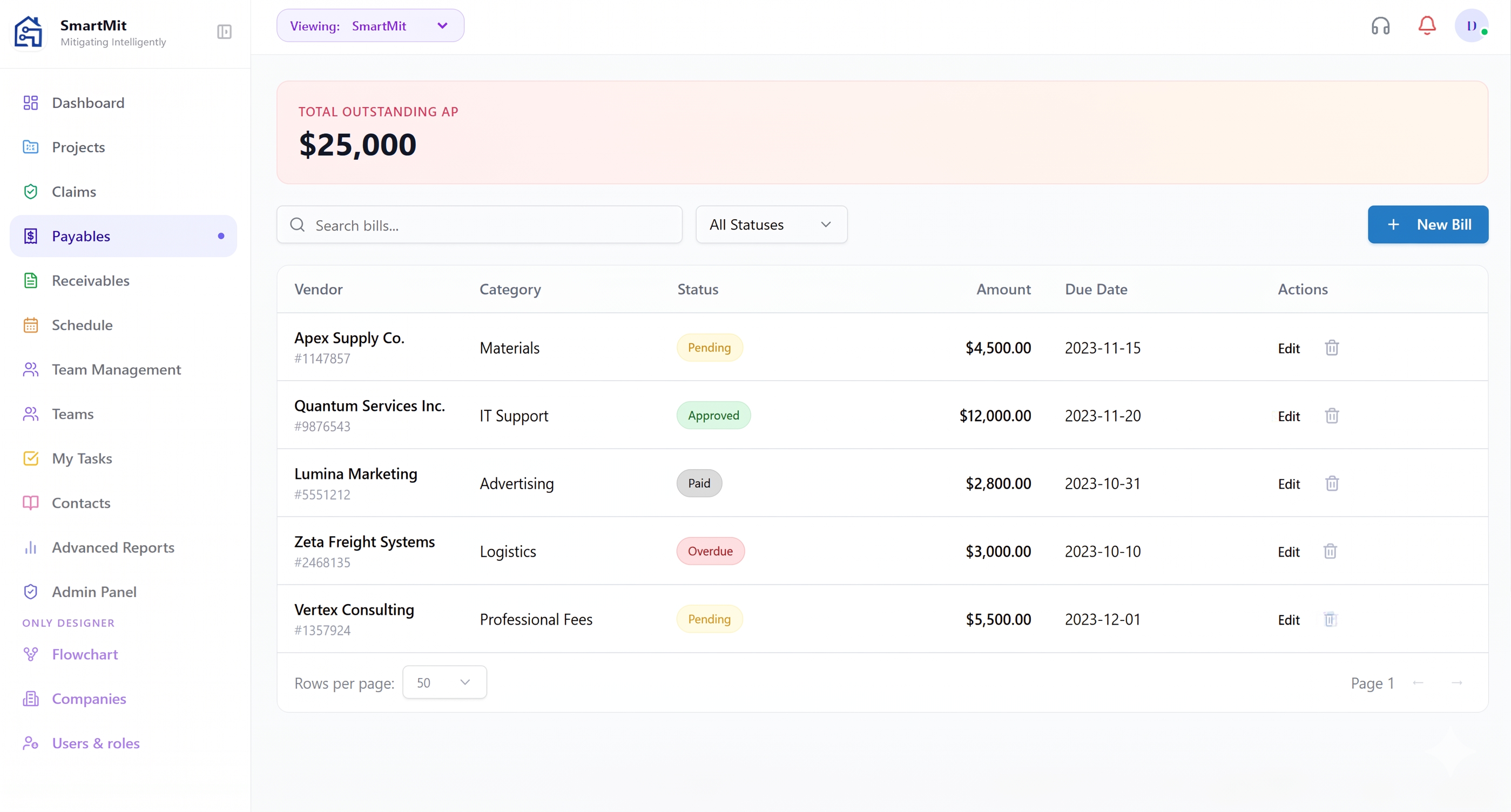This screenshot has height=812, width=1511.
Task: Change rows per page dropdown
Action: pyautogui.click(x=444, y=682)
